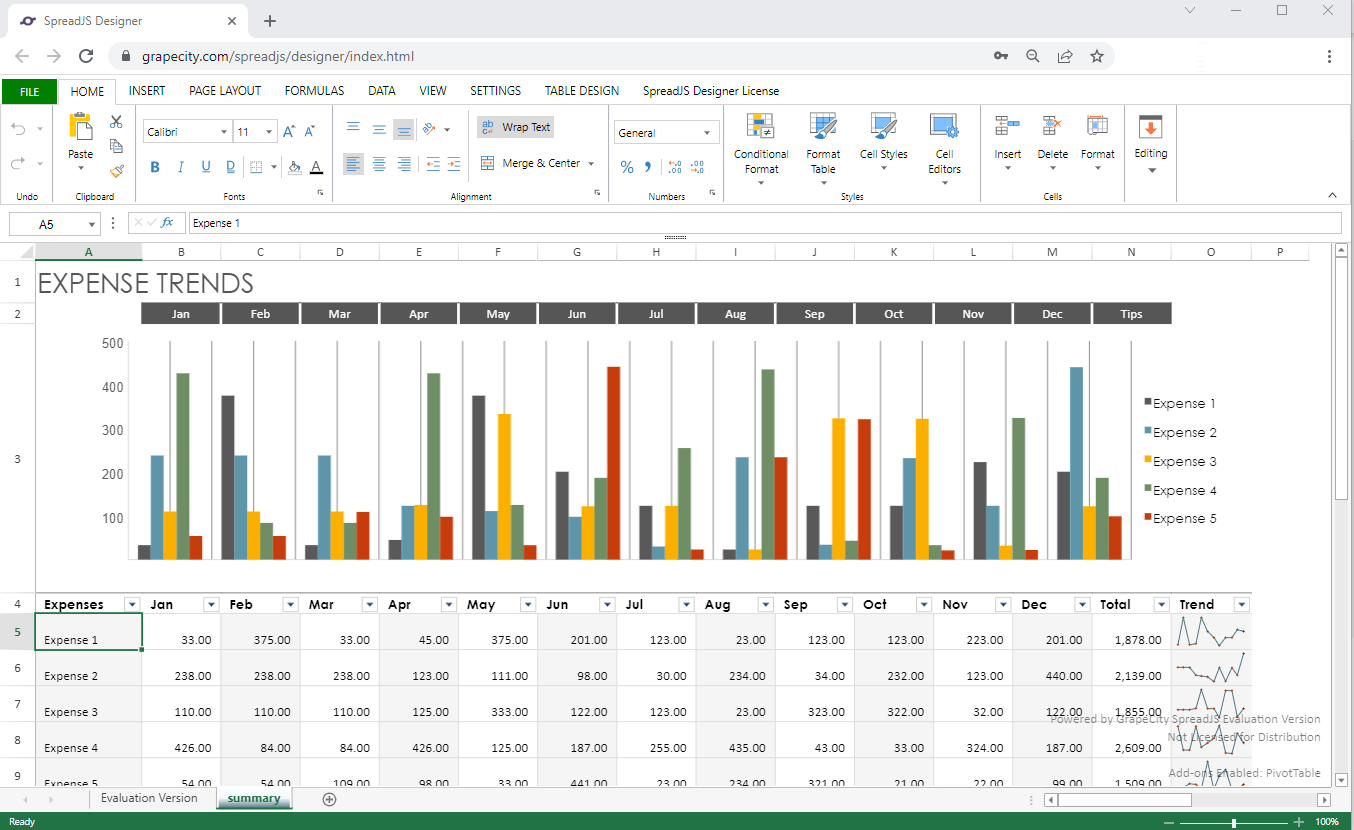Toggle Italic formatting
The width and height of the screenshot is (1354, 830).
pyautogui.click(x=181, y=167)
